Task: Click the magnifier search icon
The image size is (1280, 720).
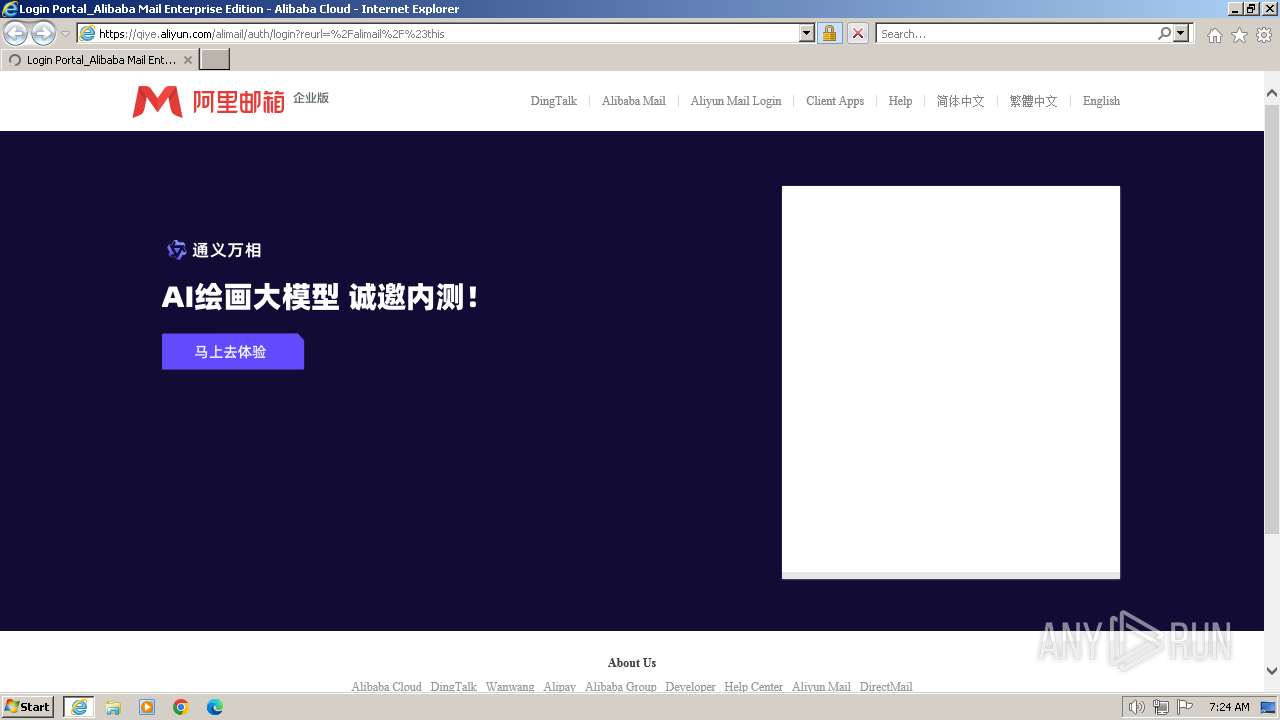Action: (1164, 33)
